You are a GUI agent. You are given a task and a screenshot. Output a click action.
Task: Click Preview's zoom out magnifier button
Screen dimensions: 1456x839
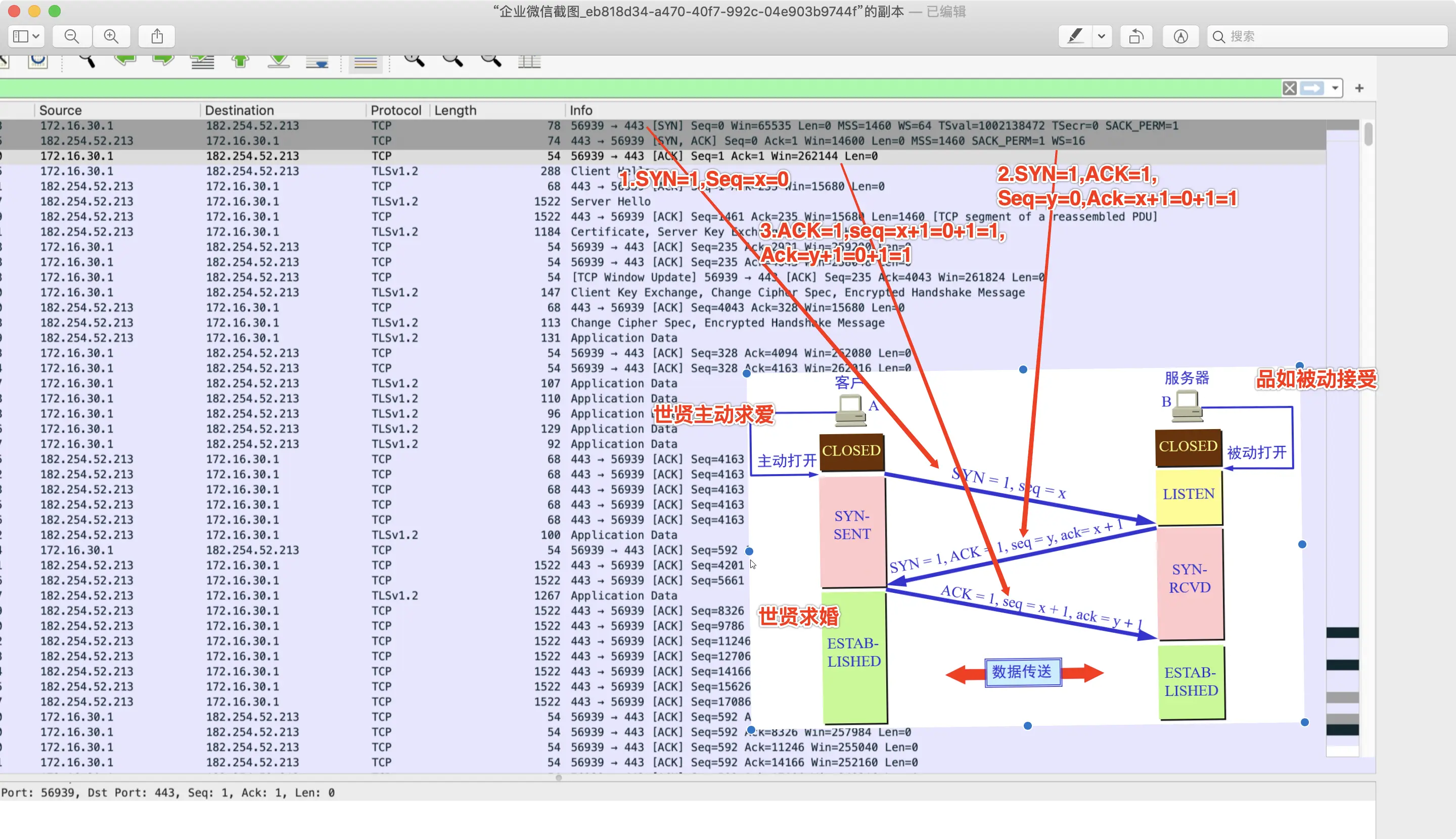[71, 36]
